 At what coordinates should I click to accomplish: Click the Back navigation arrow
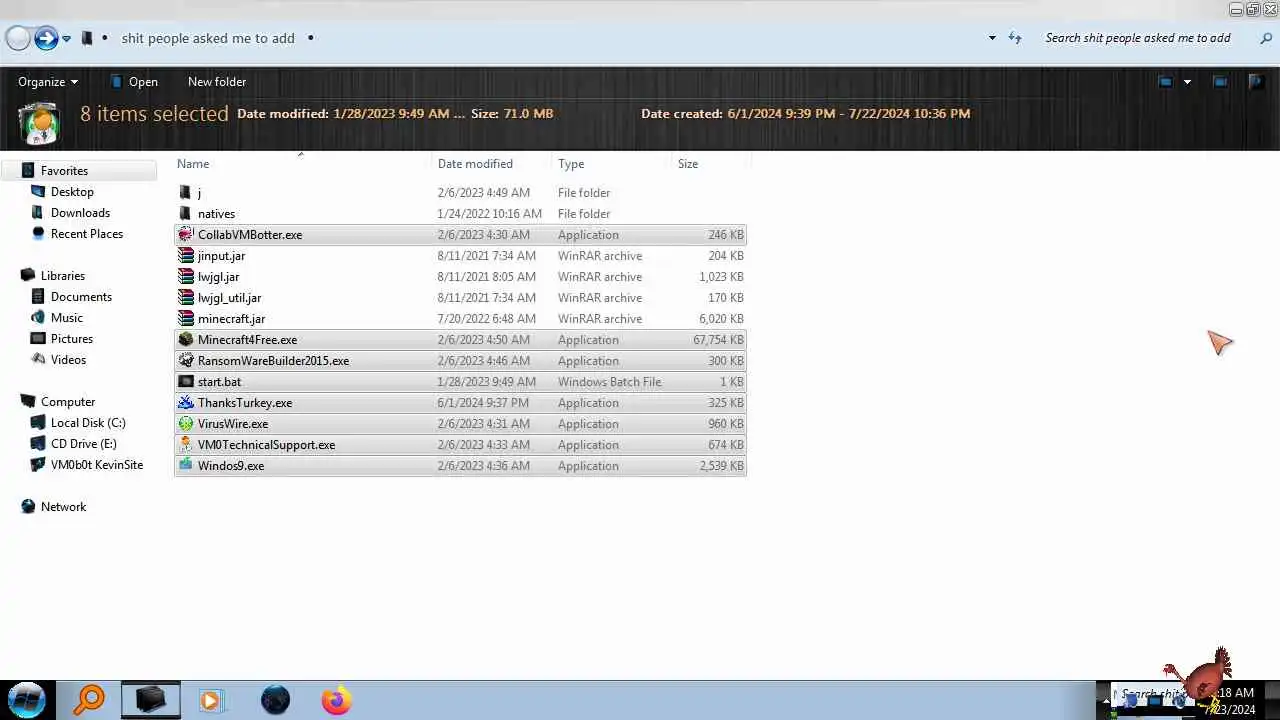coord(18,38)
